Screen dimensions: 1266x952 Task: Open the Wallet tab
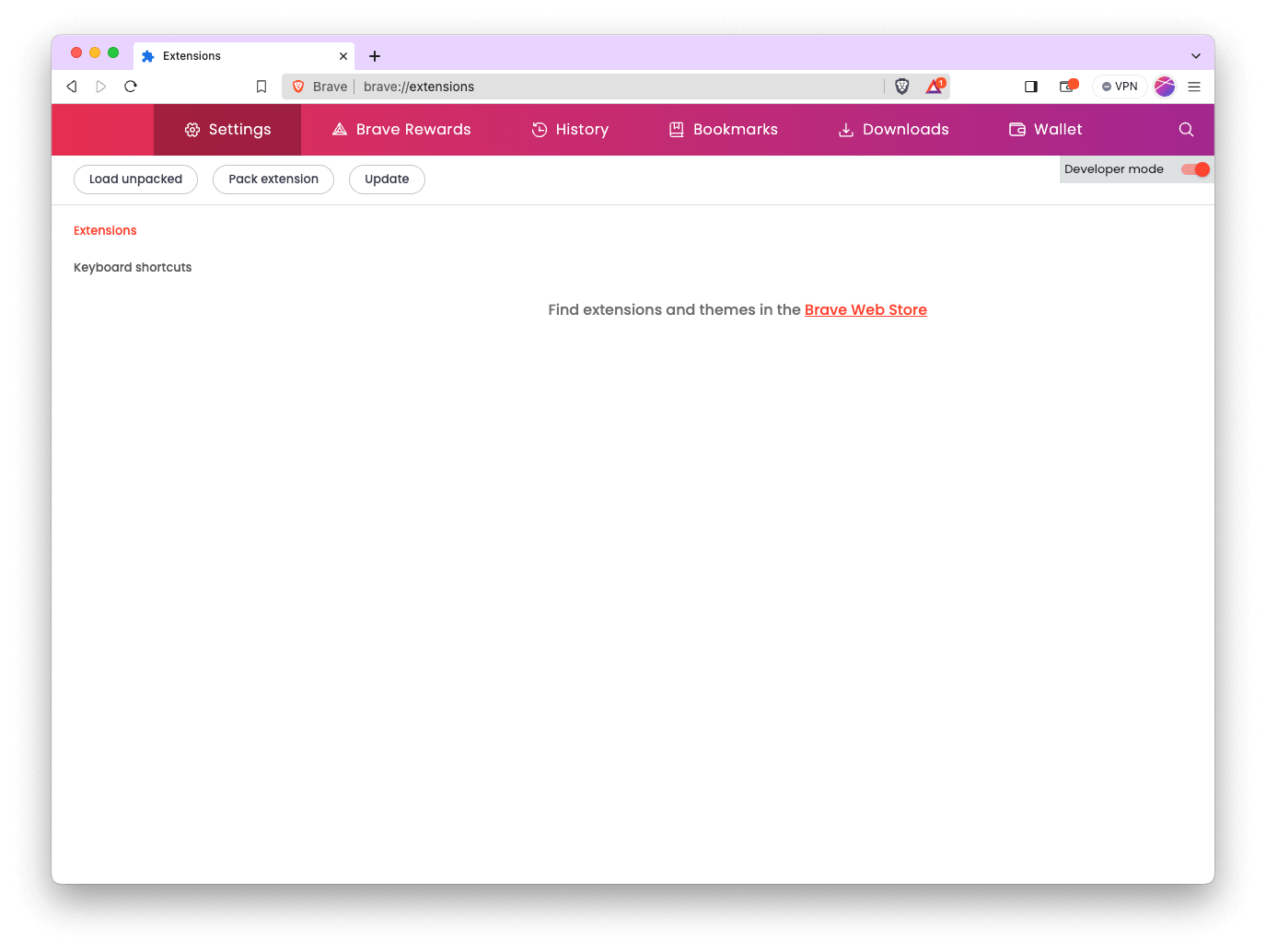1046,130
